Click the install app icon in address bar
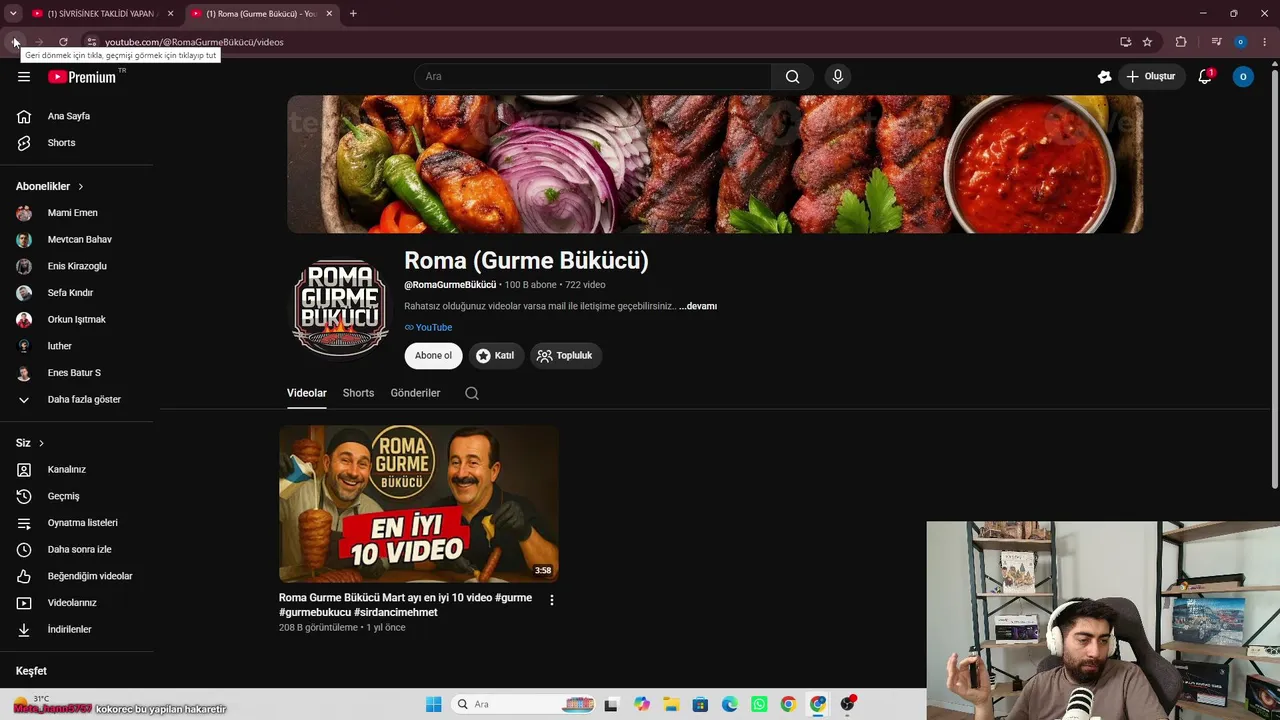This screenshot has width=1280, height=720. (1125, 42)
